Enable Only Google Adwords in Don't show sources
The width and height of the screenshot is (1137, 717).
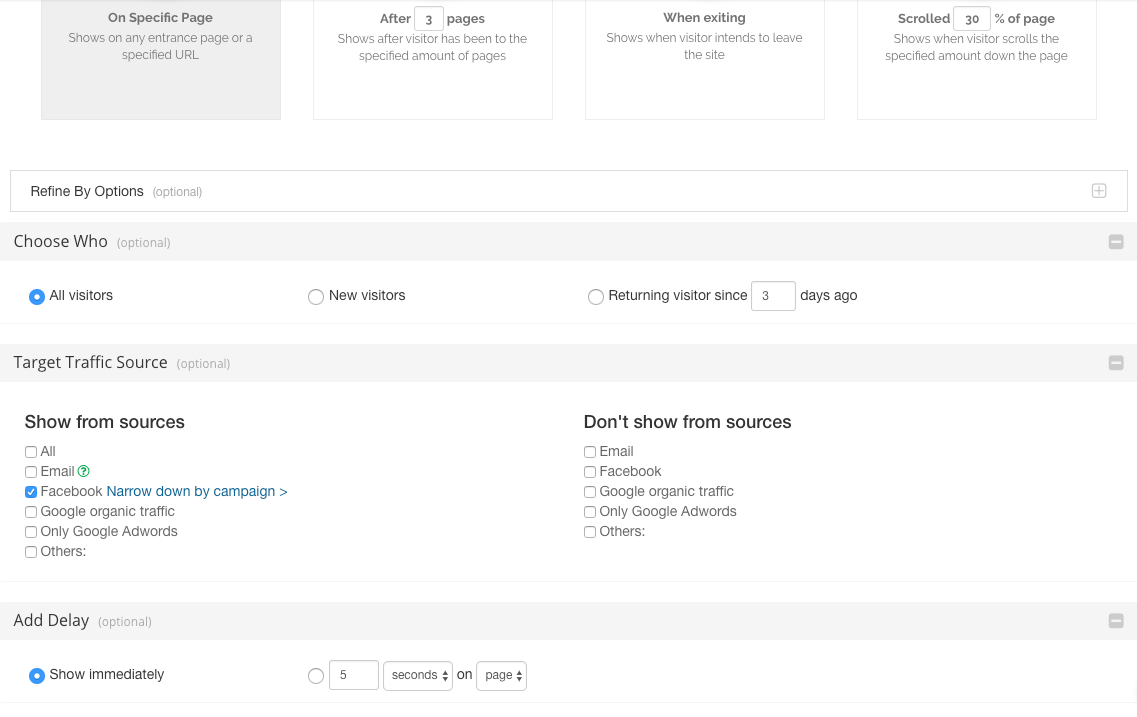[x=590, y=512]
